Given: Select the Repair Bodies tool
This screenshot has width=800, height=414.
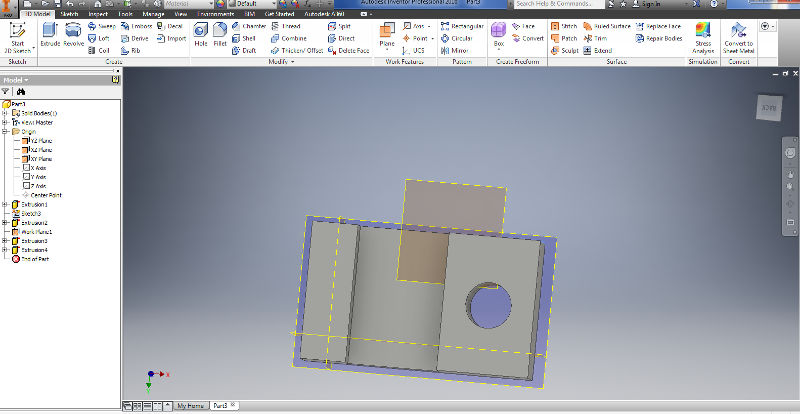Looking at the screenshot, I should click(659, 38).
